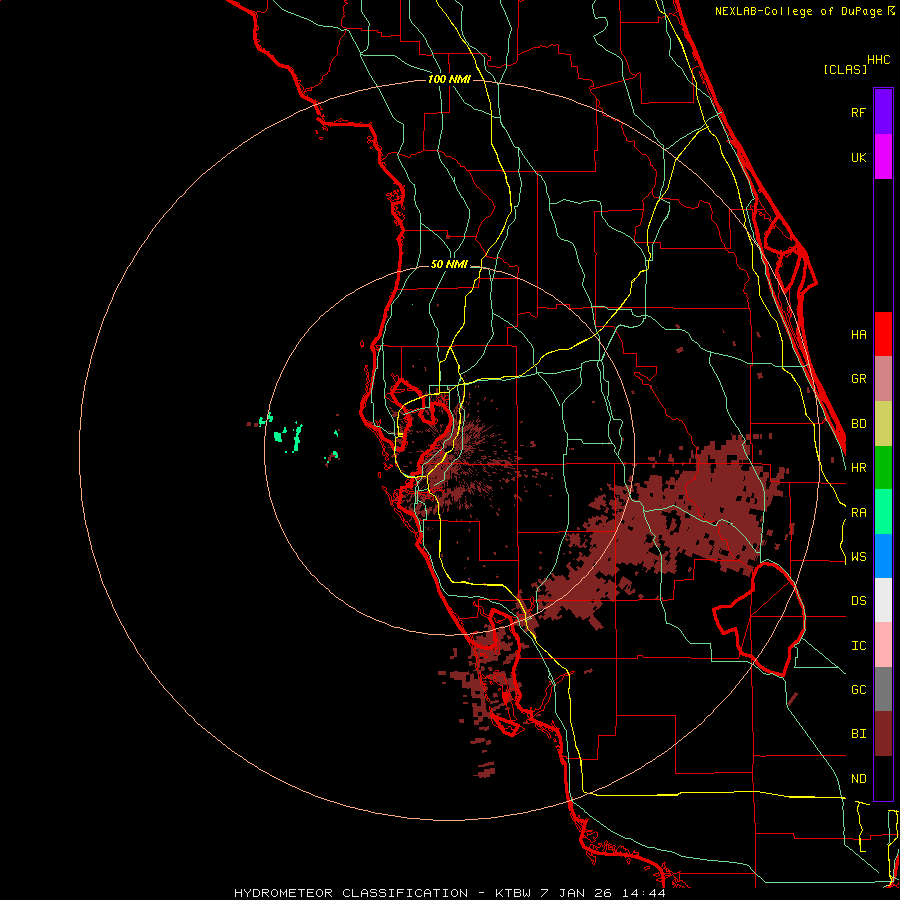Image resolution: width=900 pixels, height=900 pixels.
Task: Click the ND black legend swatch
Action: 883,778
